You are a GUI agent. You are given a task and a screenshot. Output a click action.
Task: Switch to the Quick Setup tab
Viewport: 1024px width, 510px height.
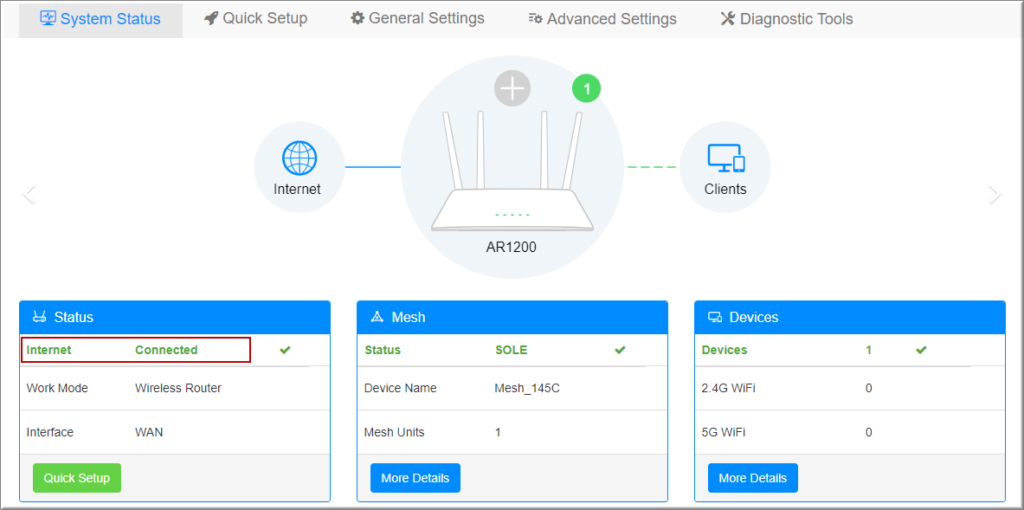pos(256,19)
